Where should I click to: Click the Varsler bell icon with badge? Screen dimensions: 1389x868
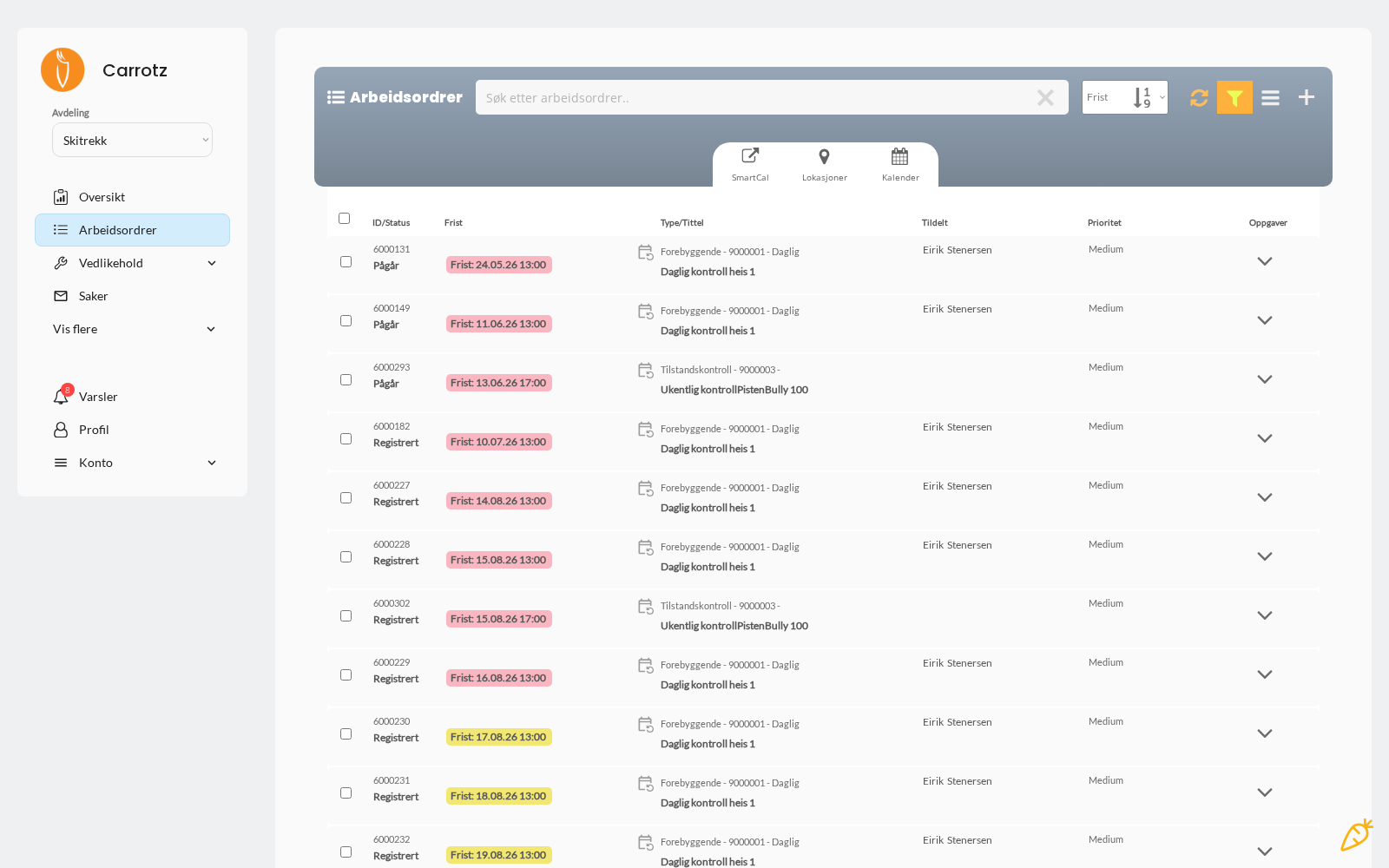[x=62, y=396]
